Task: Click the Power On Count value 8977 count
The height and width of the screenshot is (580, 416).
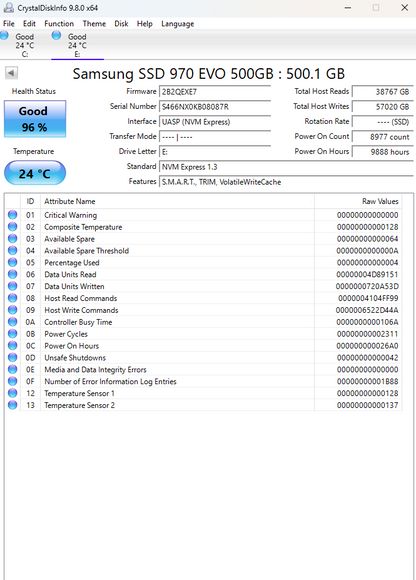Action: (x=382, y=137)
